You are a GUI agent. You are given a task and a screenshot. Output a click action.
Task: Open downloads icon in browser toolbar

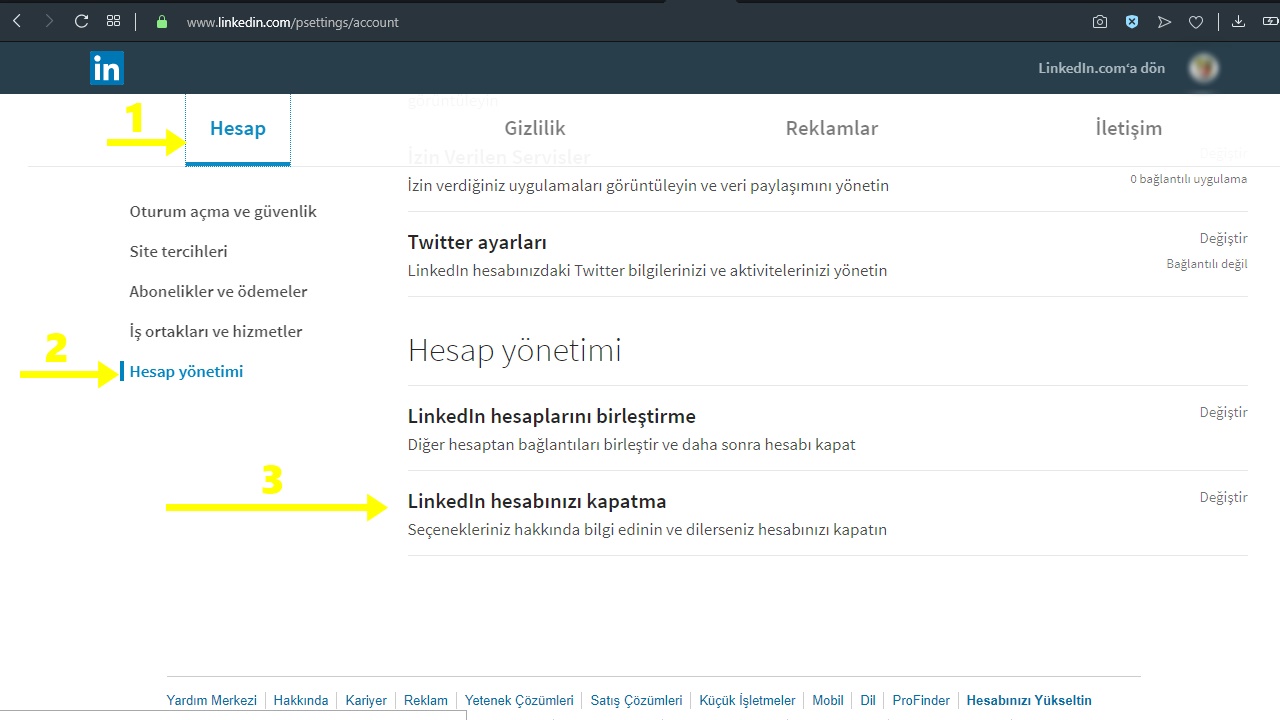pos(1238,21)
